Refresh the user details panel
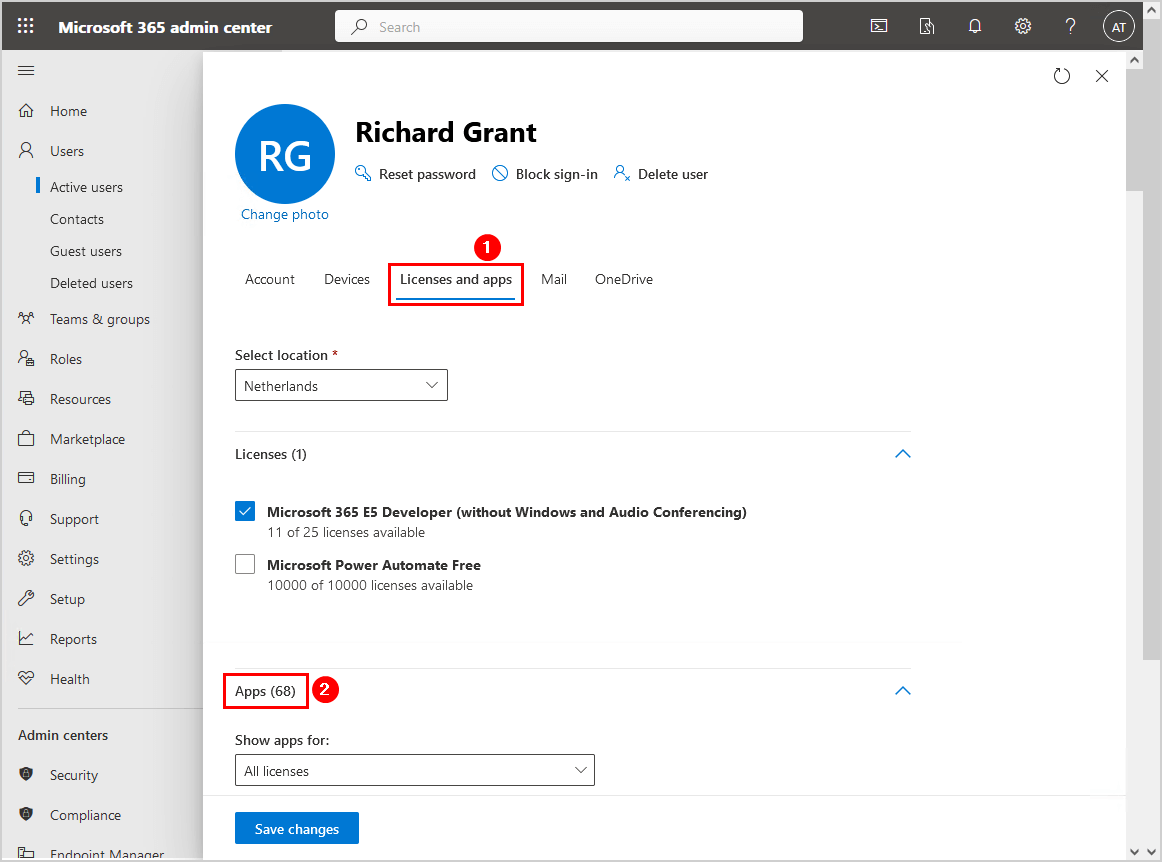Screen dimensions: 1162x862 pos(1062,76)
